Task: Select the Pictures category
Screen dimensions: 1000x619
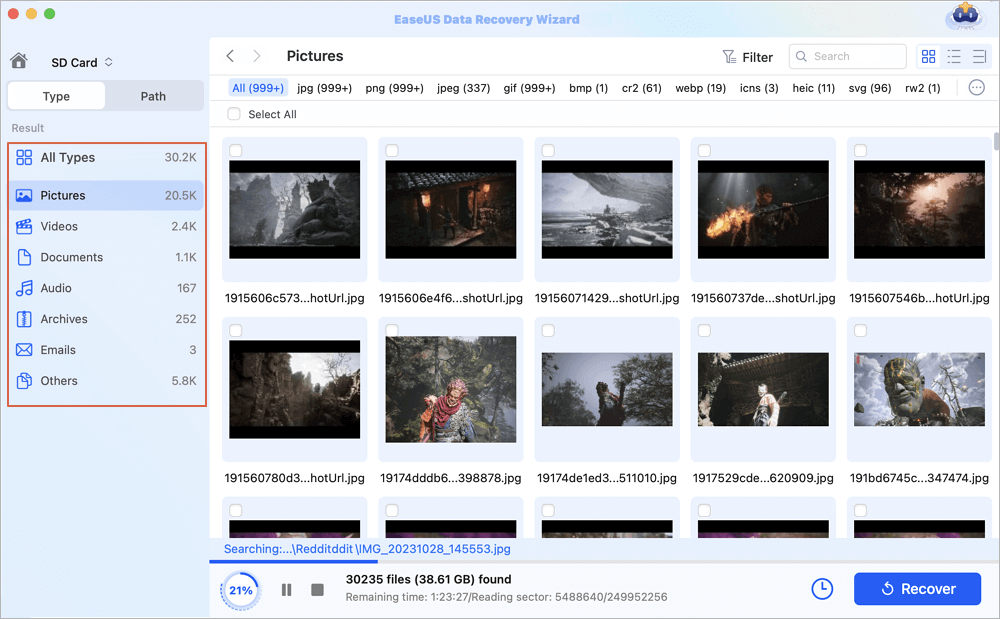Action: [x=107, y=195]
